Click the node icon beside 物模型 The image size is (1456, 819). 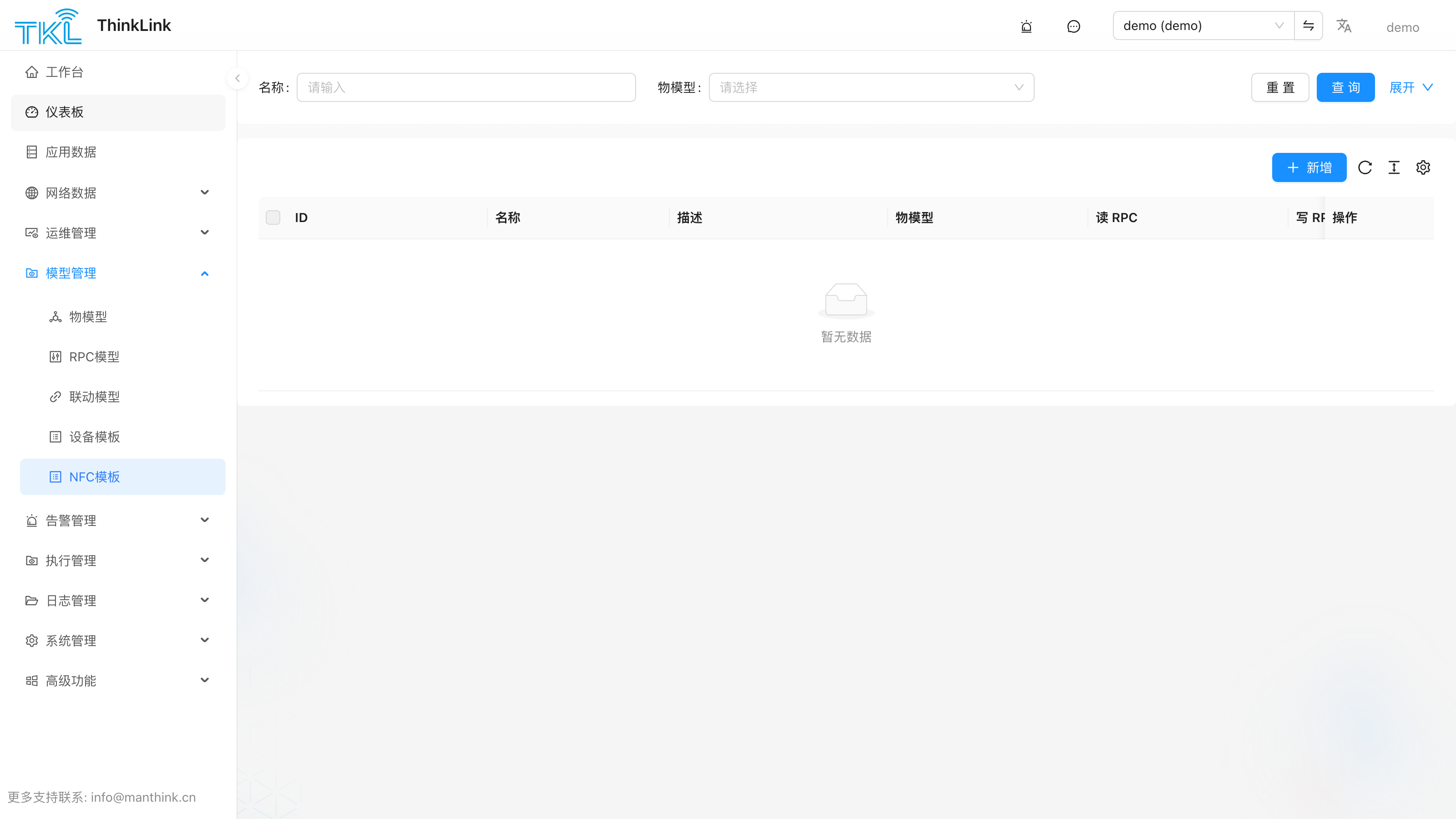56,317
